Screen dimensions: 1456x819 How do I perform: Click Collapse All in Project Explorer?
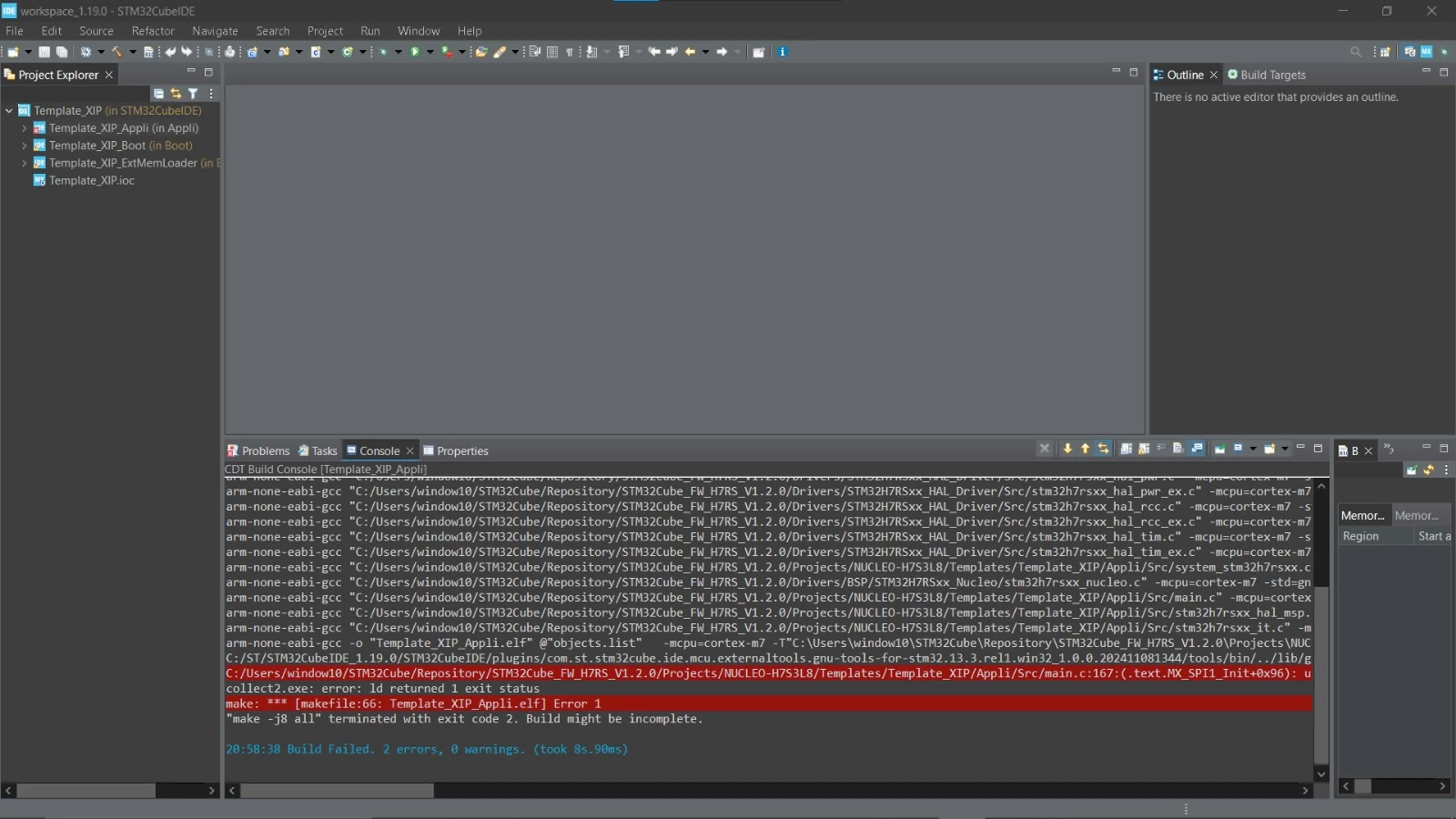tap(158, 94)
